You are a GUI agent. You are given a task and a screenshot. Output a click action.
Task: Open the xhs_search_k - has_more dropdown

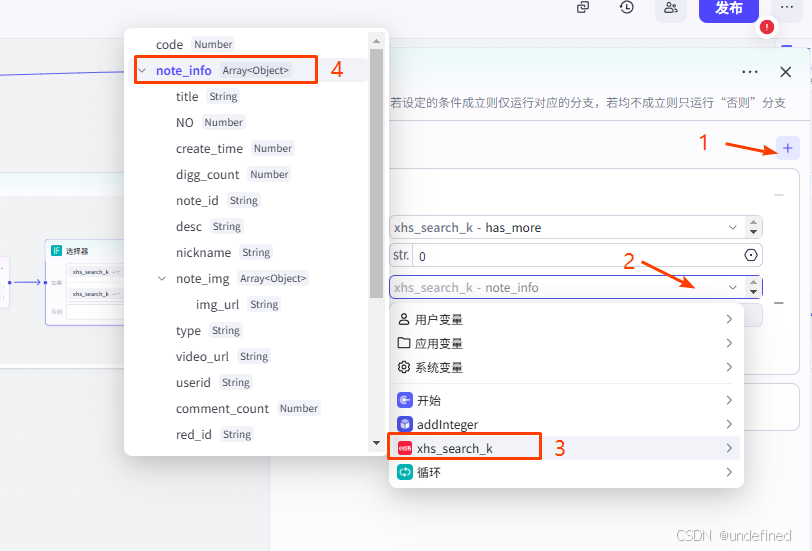(x=567, y=227)
